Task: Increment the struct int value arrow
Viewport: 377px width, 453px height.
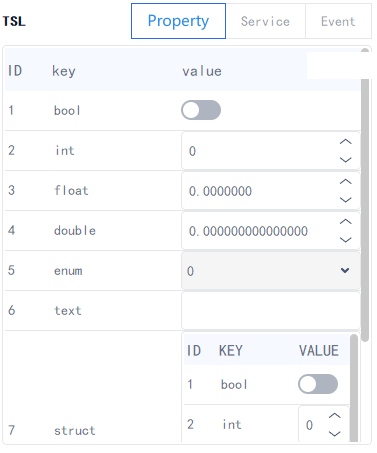Action: pos(334,416)
